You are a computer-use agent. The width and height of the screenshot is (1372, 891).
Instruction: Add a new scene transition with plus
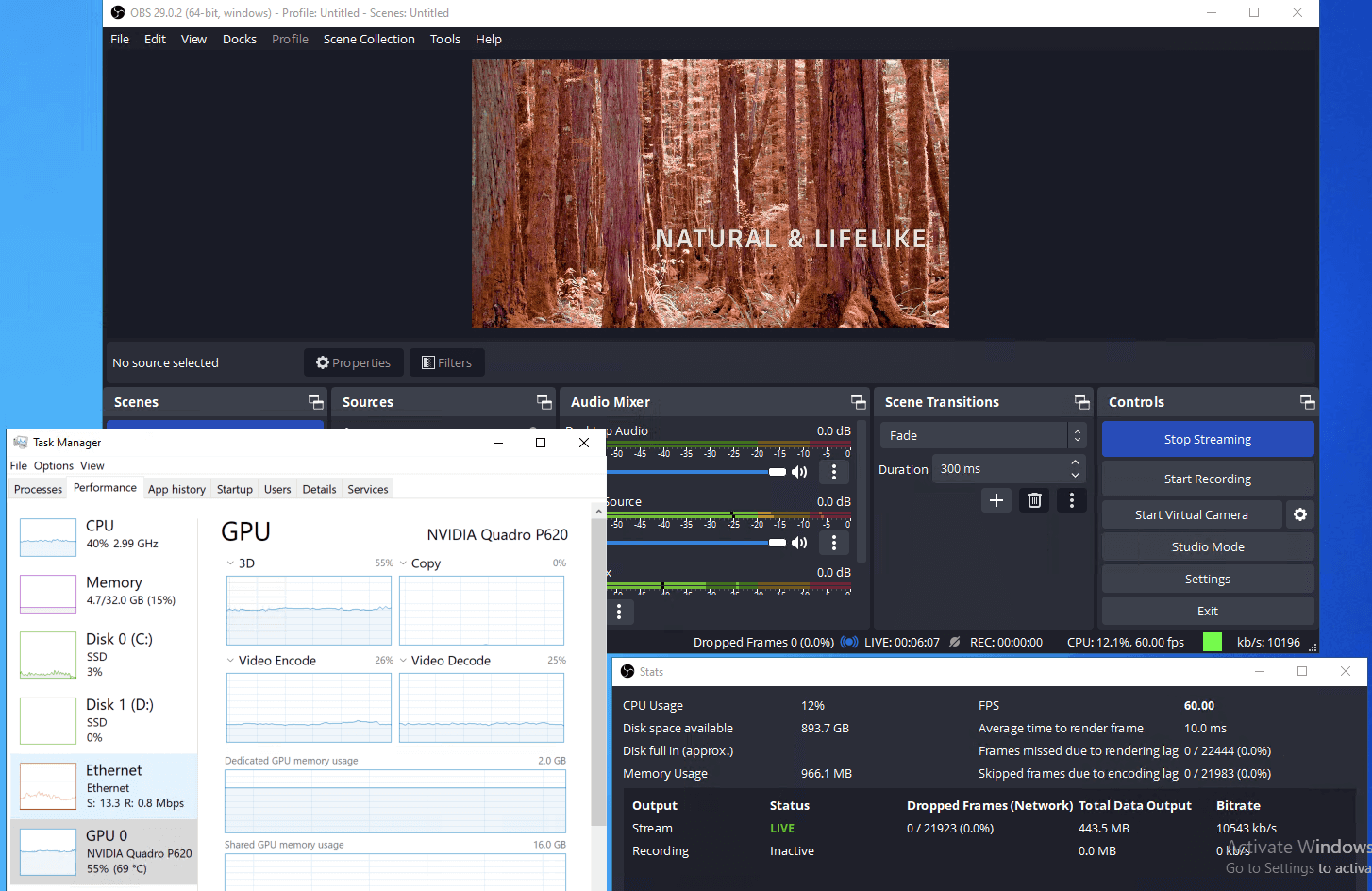click(996, 500)
